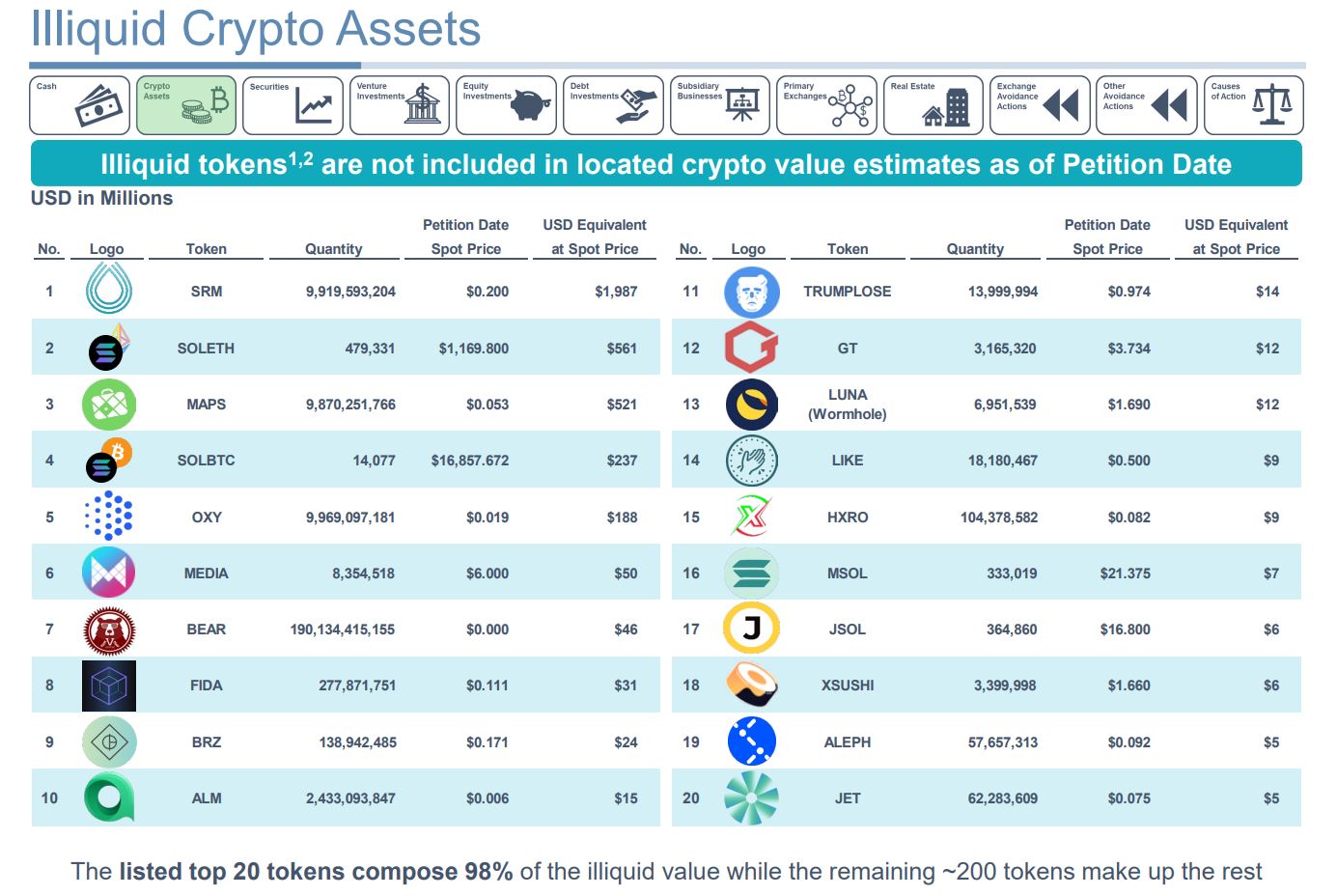Click the BRZ token logo
Screen dimensions: 1337x896
(x=109, y=742)
